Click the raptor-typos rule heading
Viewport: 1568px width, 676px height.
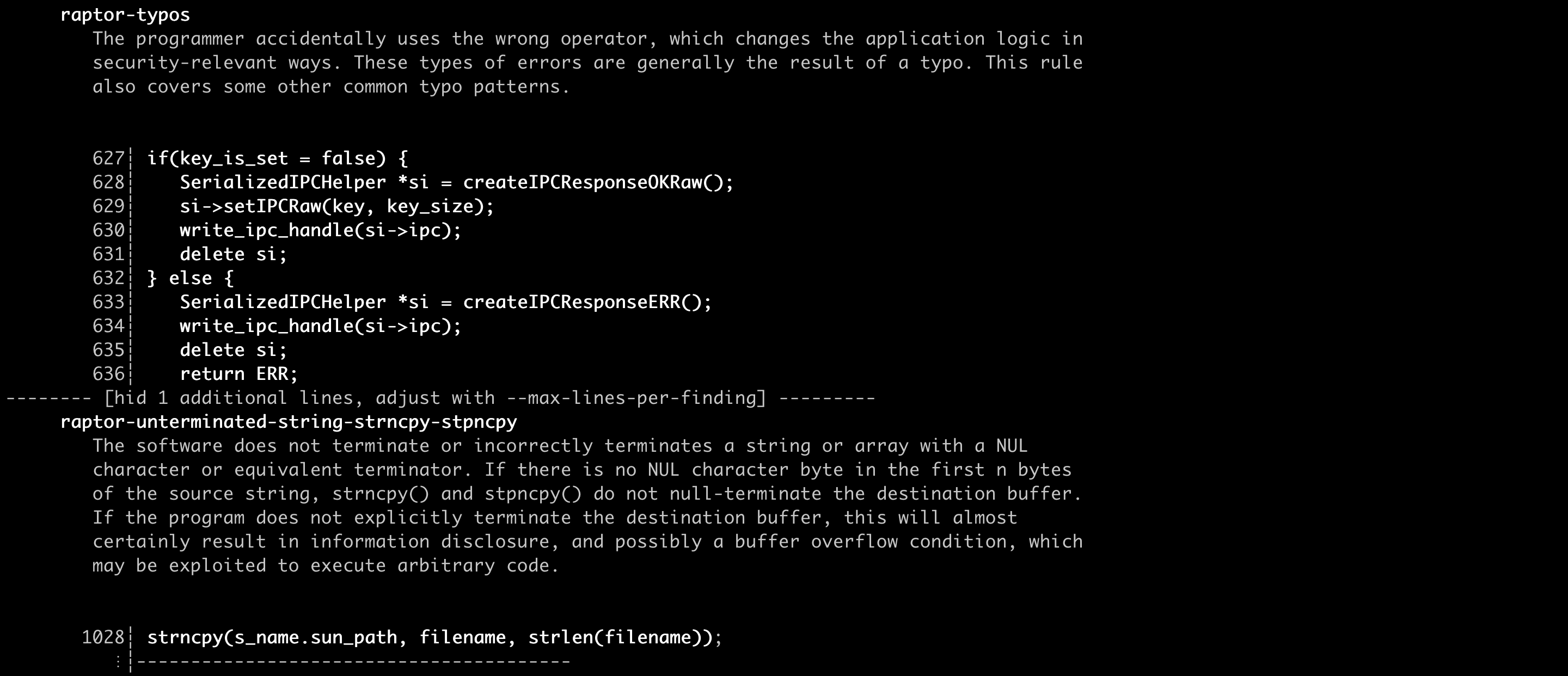pyautogui.click(x=125, y=15)
